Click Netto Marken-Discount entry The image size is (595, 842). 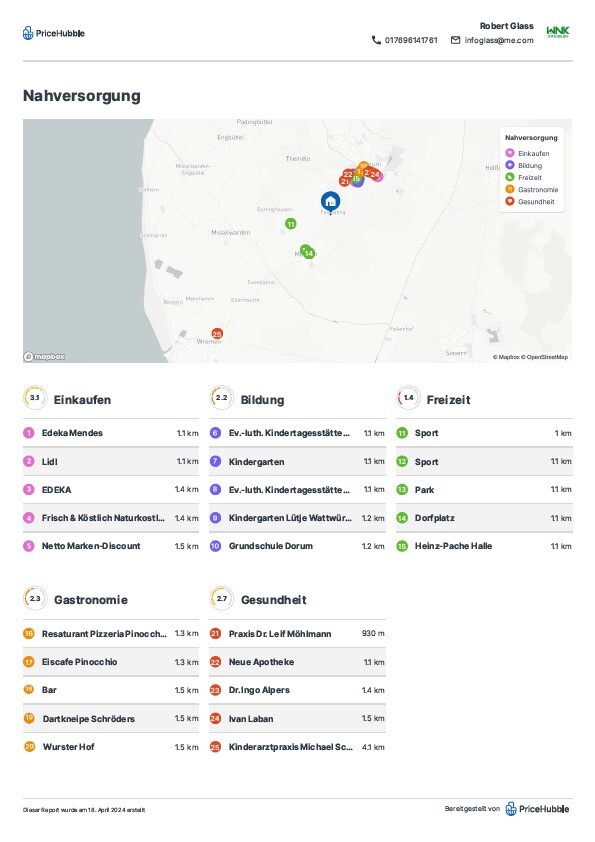click(111, 546)
